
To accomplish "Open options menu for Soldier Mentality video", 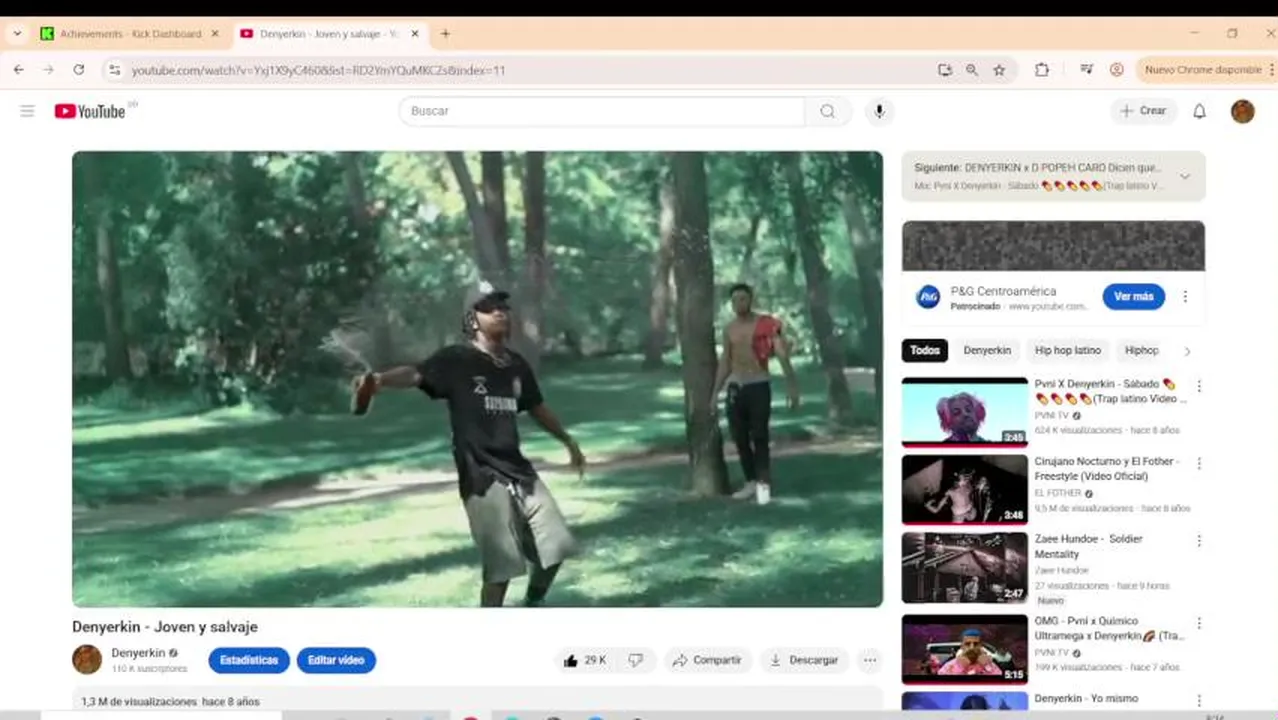I will click(x=1199, y=541).
